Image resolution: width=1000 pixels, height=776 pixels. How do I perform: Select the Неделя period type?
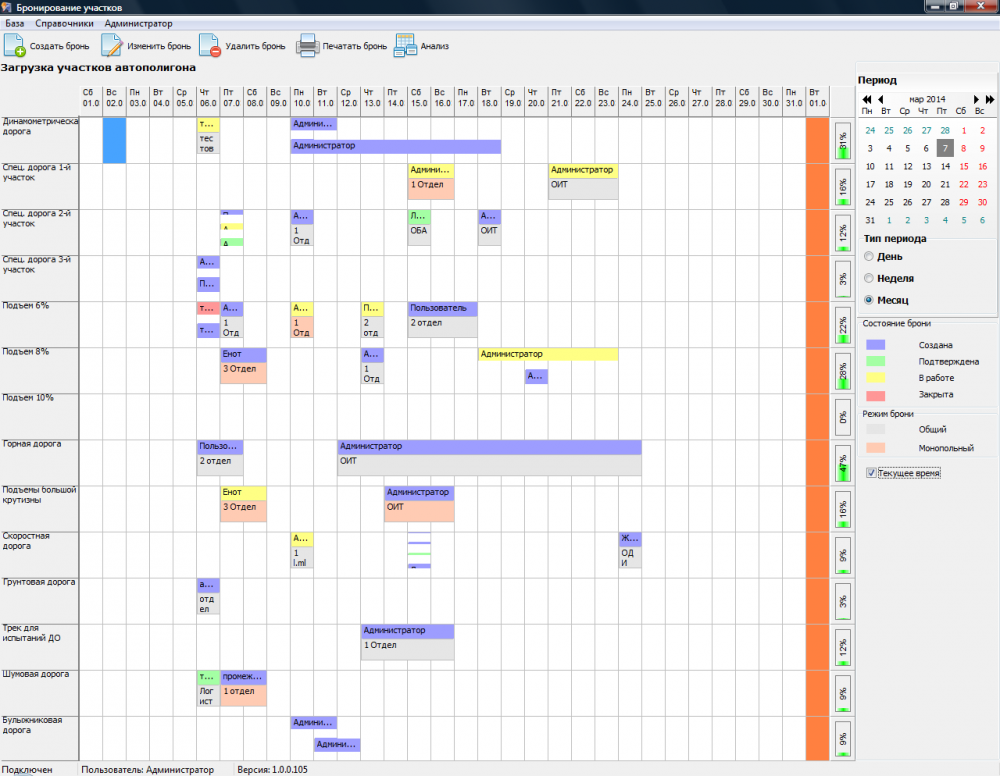click(x=869, y=278)
